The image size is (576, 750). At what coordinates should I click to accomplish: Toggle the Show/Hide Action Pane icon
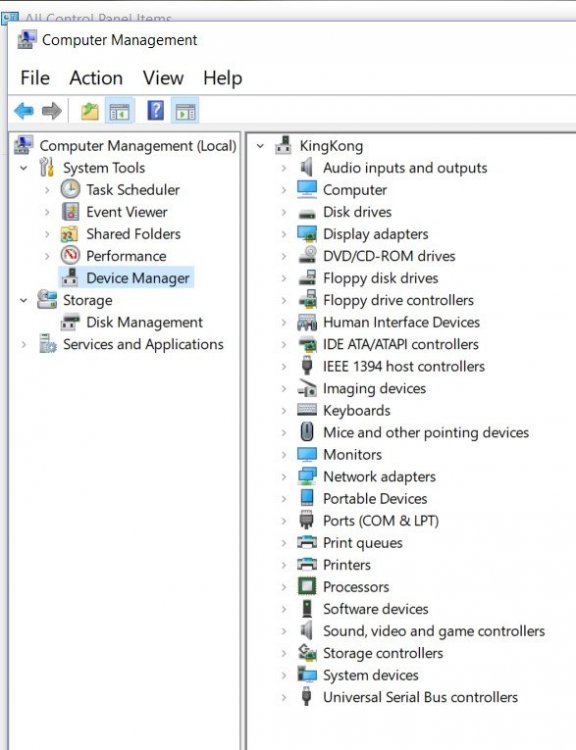[185, 111]
